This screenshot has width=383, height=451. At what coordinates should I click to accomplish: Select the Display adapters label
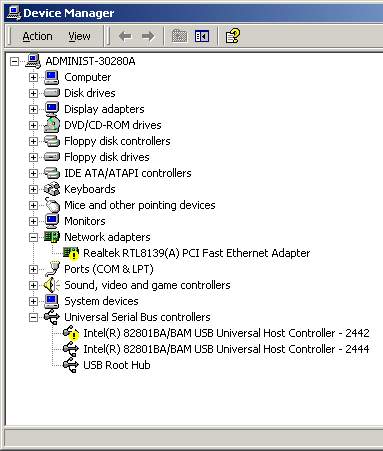click(x=104, y=109)
